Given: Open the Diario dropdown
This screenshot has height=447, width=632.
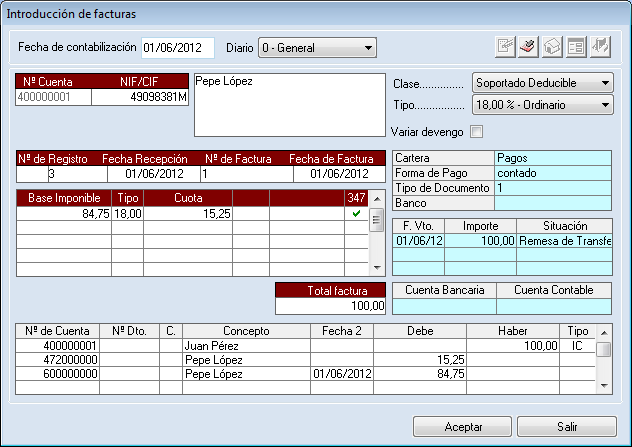Looking at the screenshot, I should pos(316,47).
